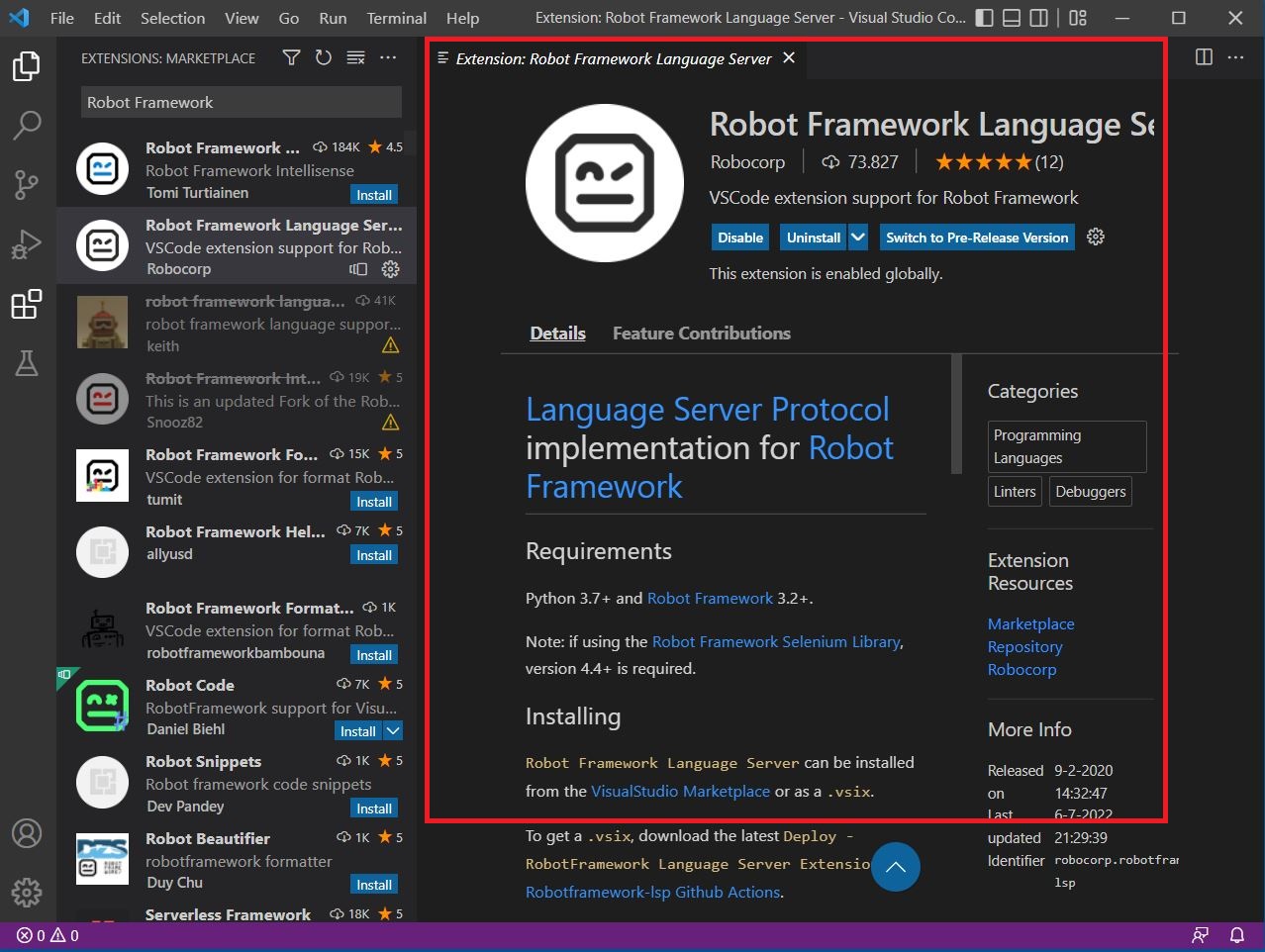
Task: Open Robotframework-lsp Github Actions link
Action: (652, 893)
